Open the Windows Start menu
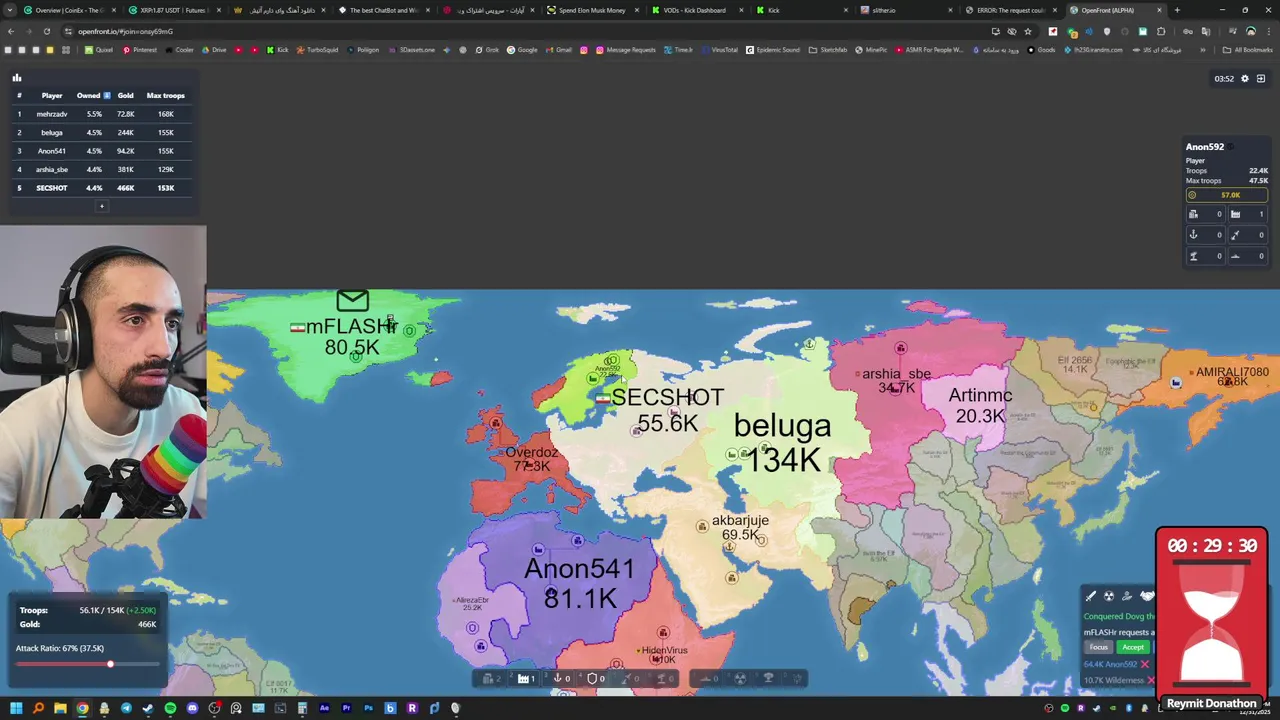The image size is (1280, 720). 16,708
